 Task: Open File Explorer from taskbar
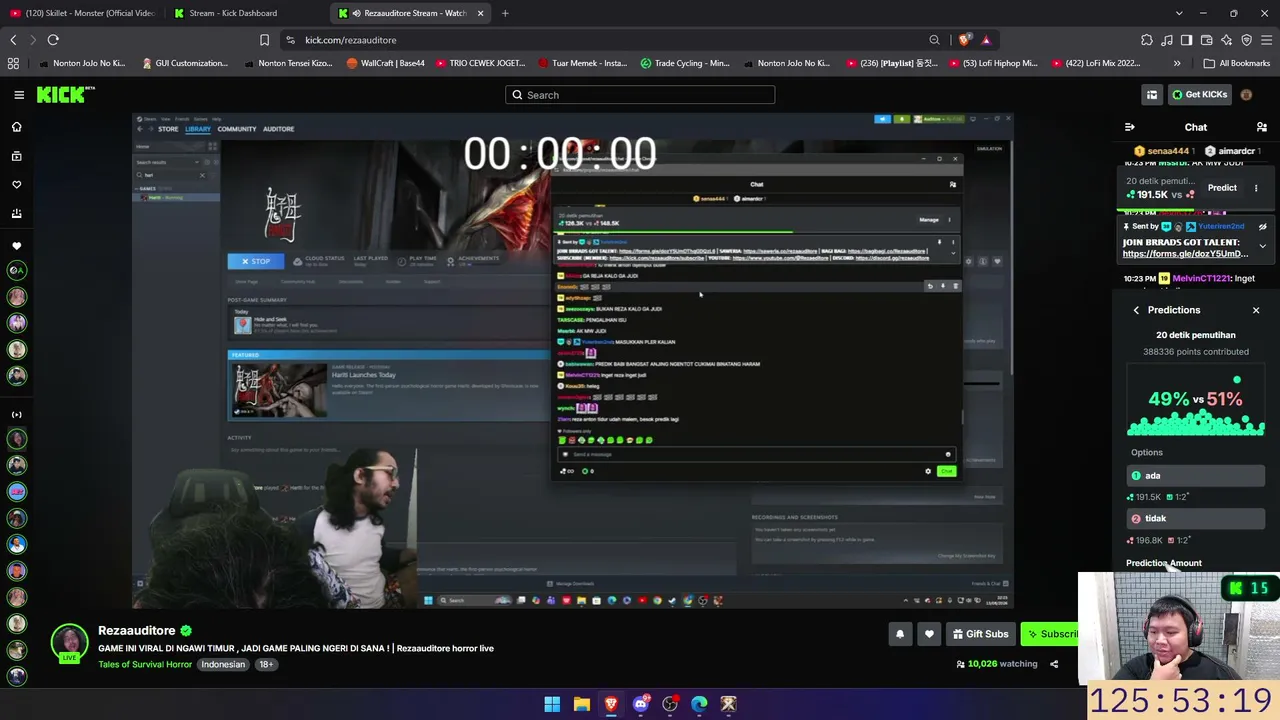click(x=581, y=704)
